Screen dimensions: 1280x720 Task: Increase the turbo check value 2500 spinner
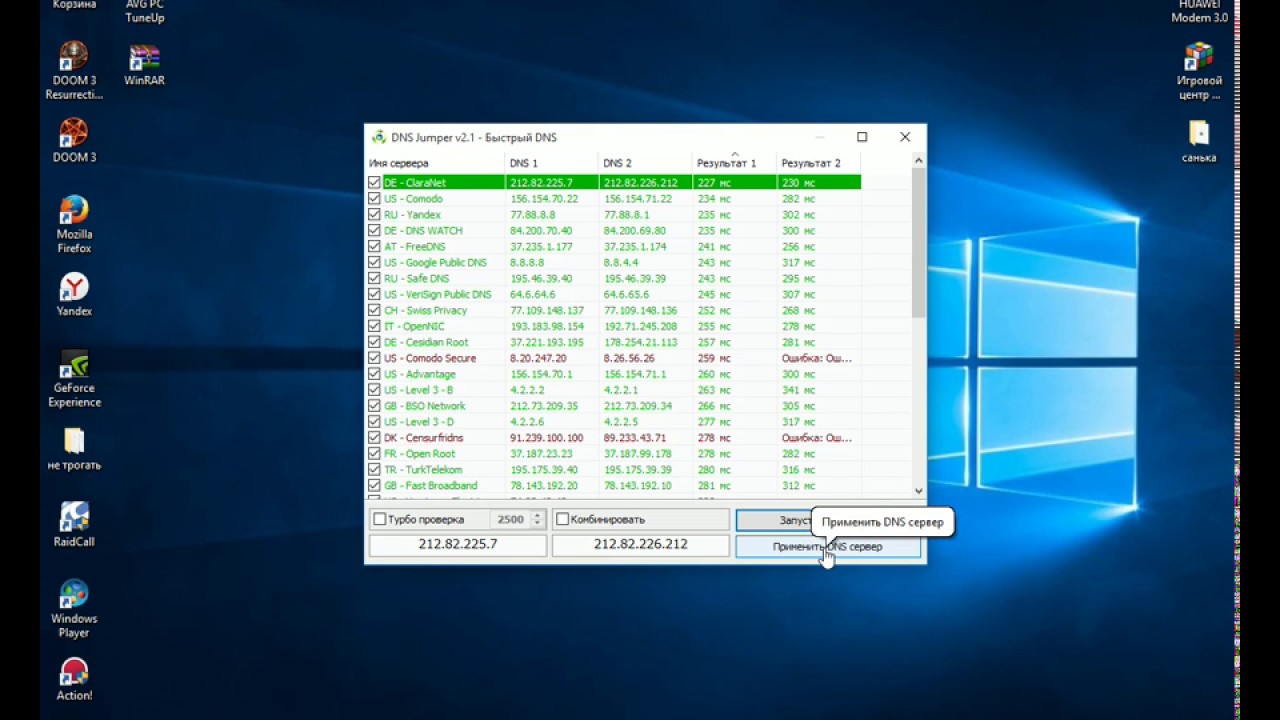click(537, 516)
